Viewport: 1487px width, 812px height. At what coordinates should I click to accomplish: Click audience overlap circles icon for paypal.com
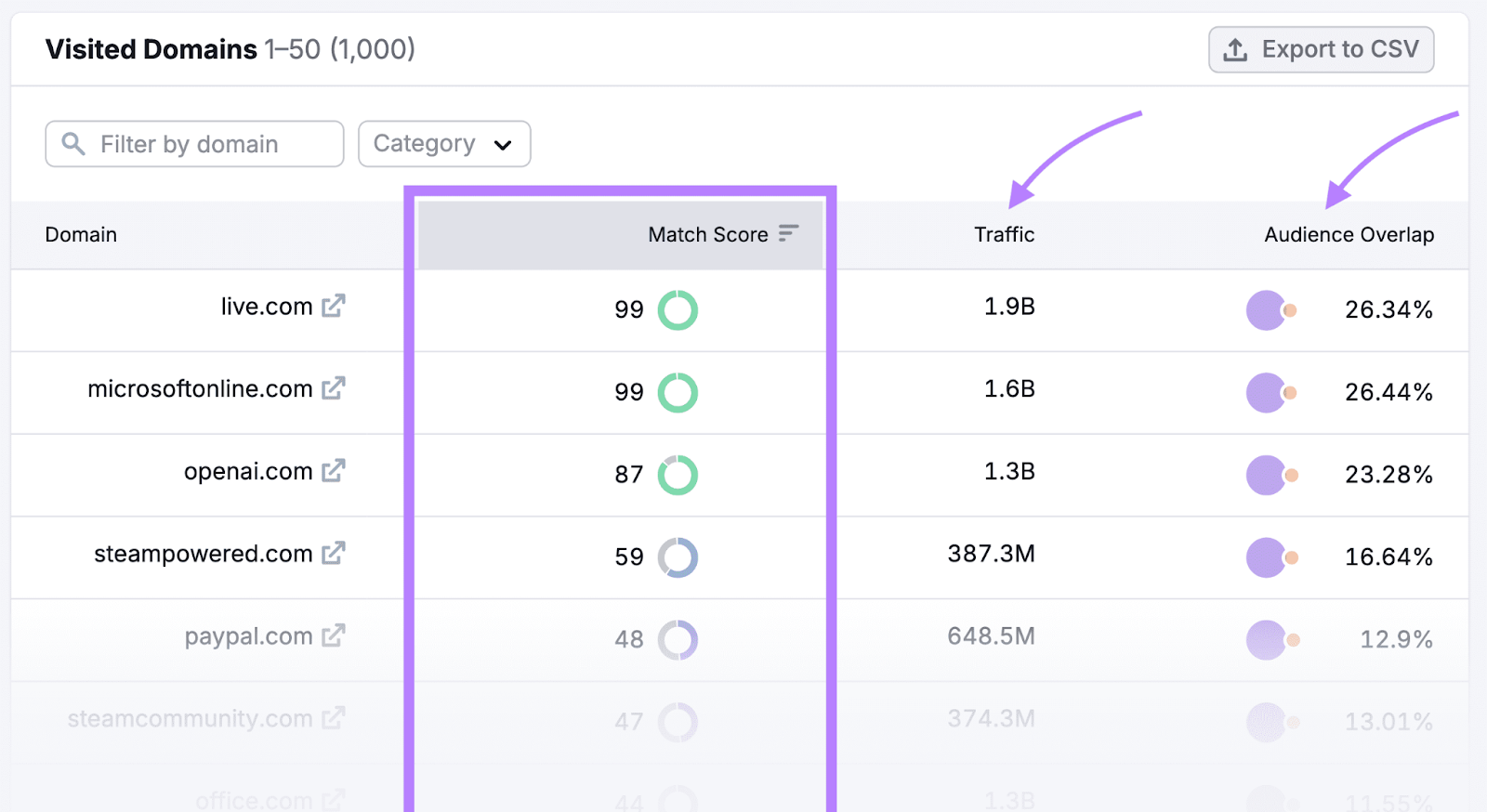(x=1272, y=640)
